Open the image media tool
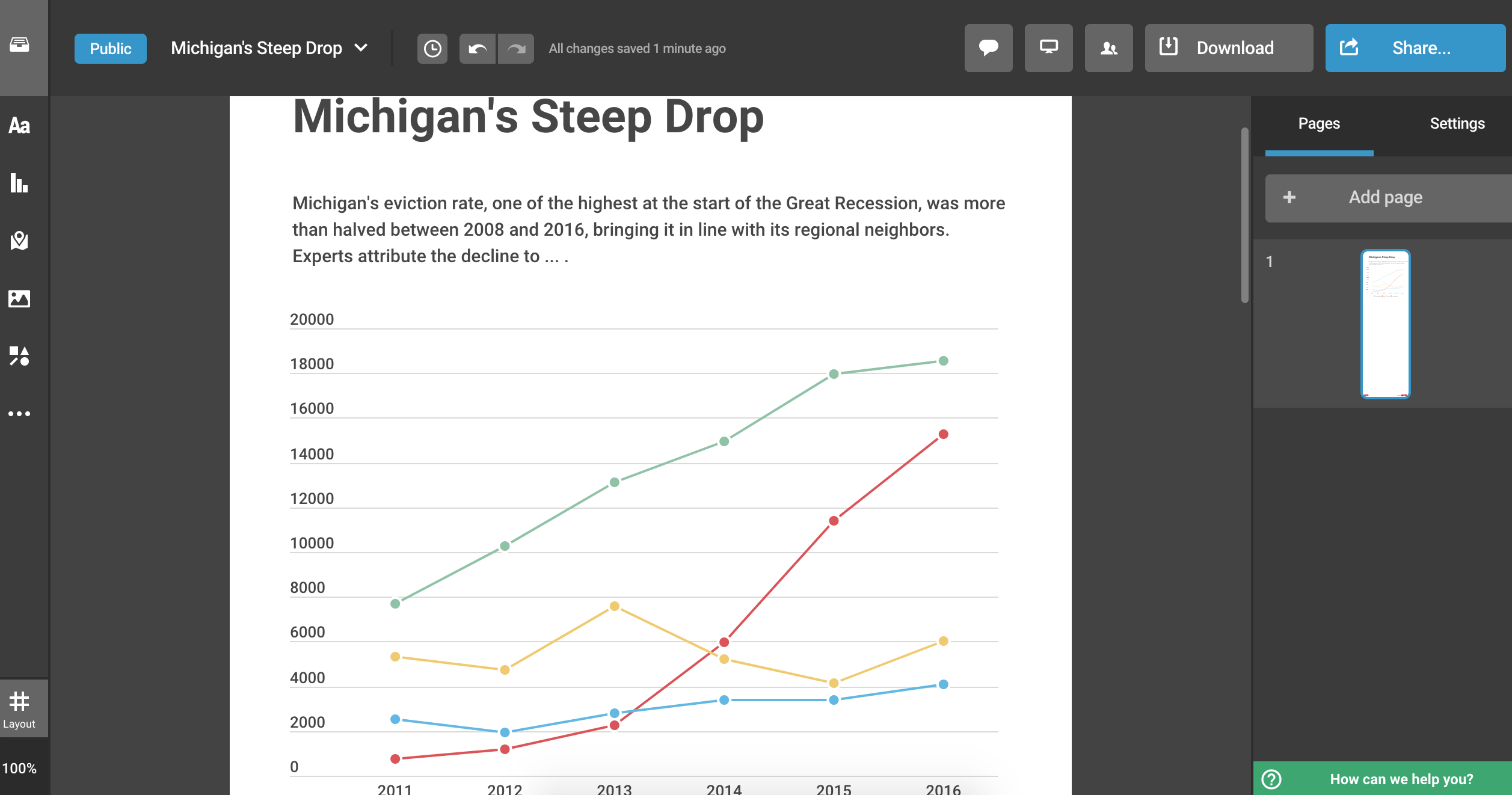Viewport: 1512px width, 795px height. (19, 298)
